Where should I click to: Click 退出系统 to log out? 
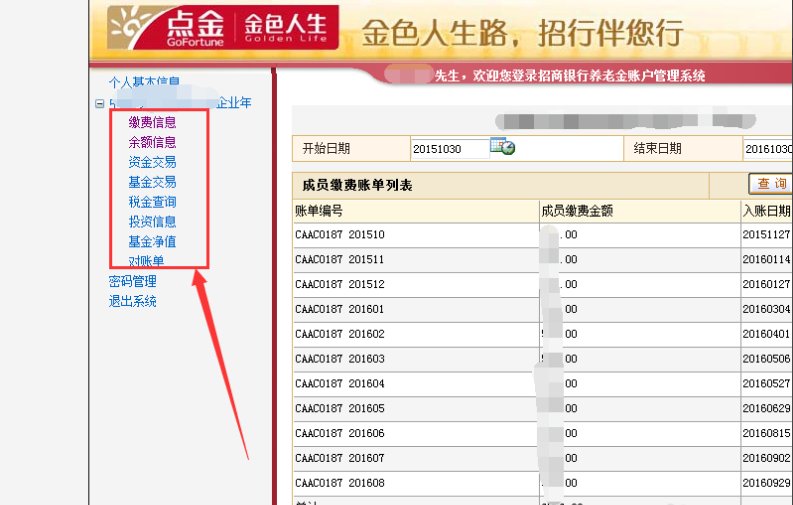point(133,301)
